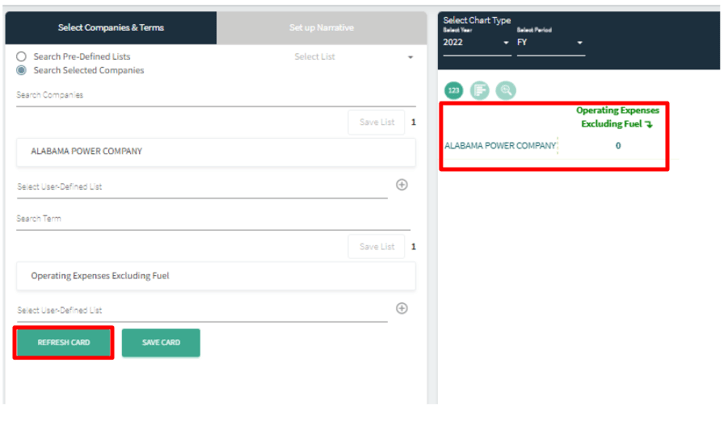
Task: Click company Select User-Defined List field
Action: click(202, 187)
